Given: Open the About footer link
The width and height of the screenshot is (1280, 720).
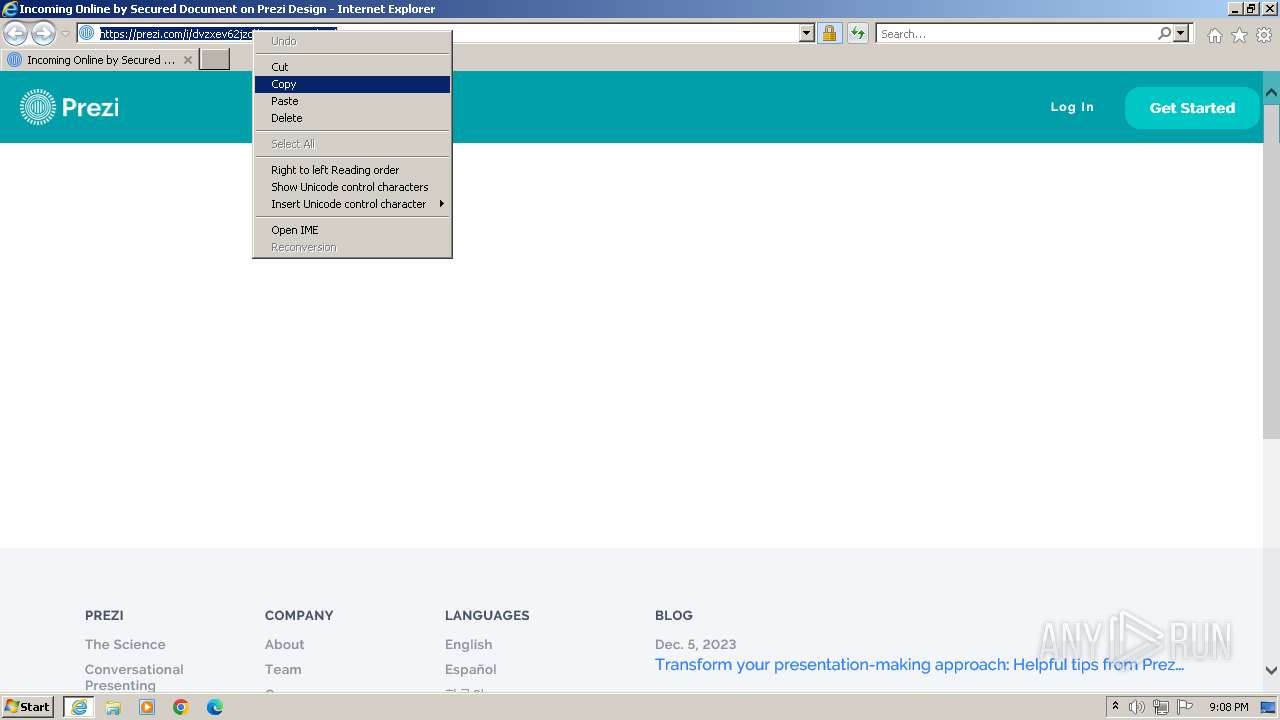Looking at the screenshot, I should click(x=284, y=645).
